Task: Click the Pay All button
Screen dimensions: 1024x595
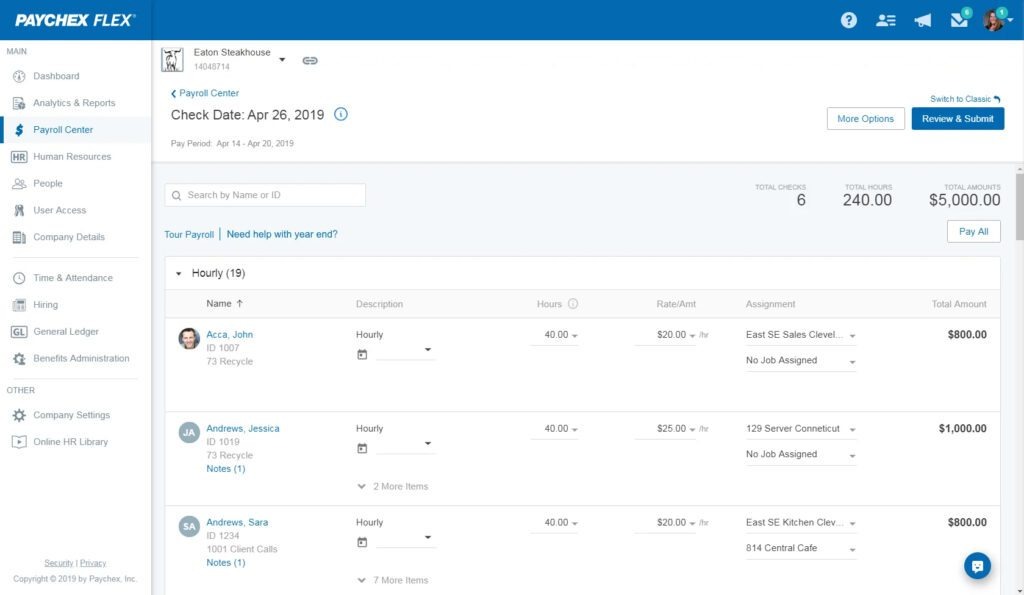Action: [973, 230]
